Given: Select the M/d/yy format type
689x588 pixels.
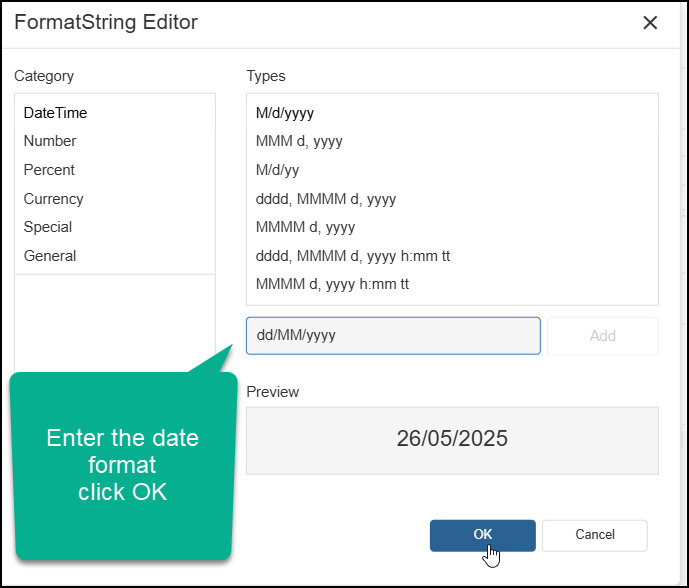Looking at the screenshot, I should point(277,170).
